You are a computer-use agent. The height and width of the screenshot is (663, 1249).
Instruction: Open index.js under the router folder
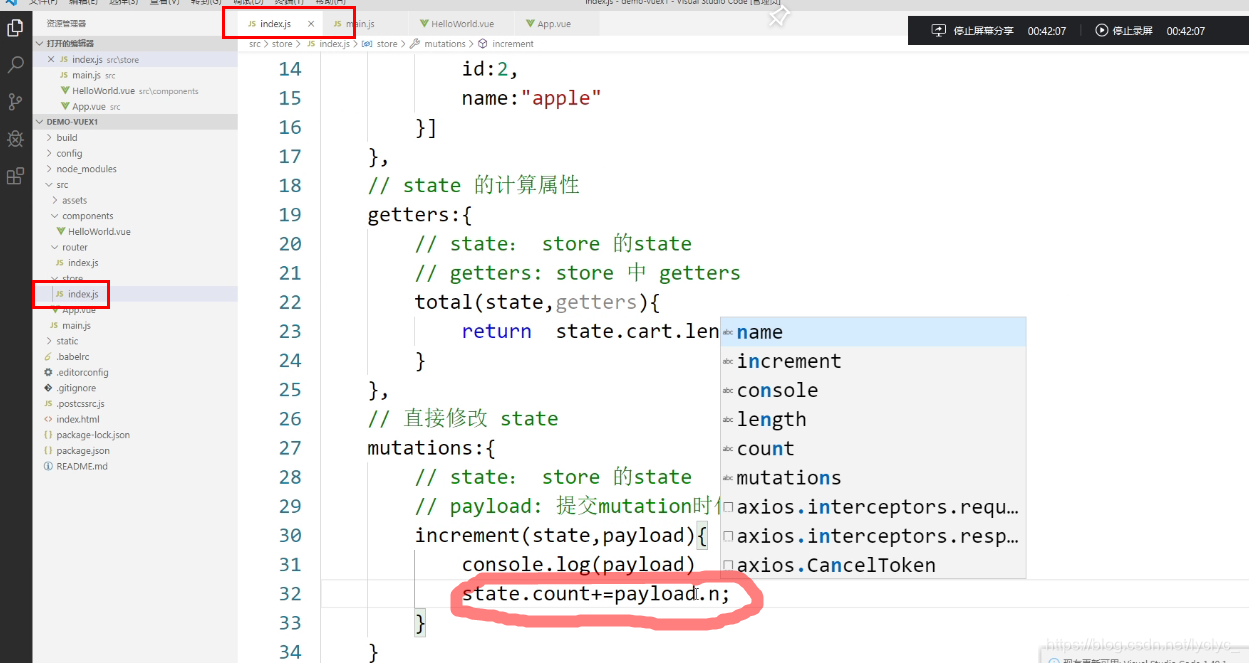coord(83,263)
